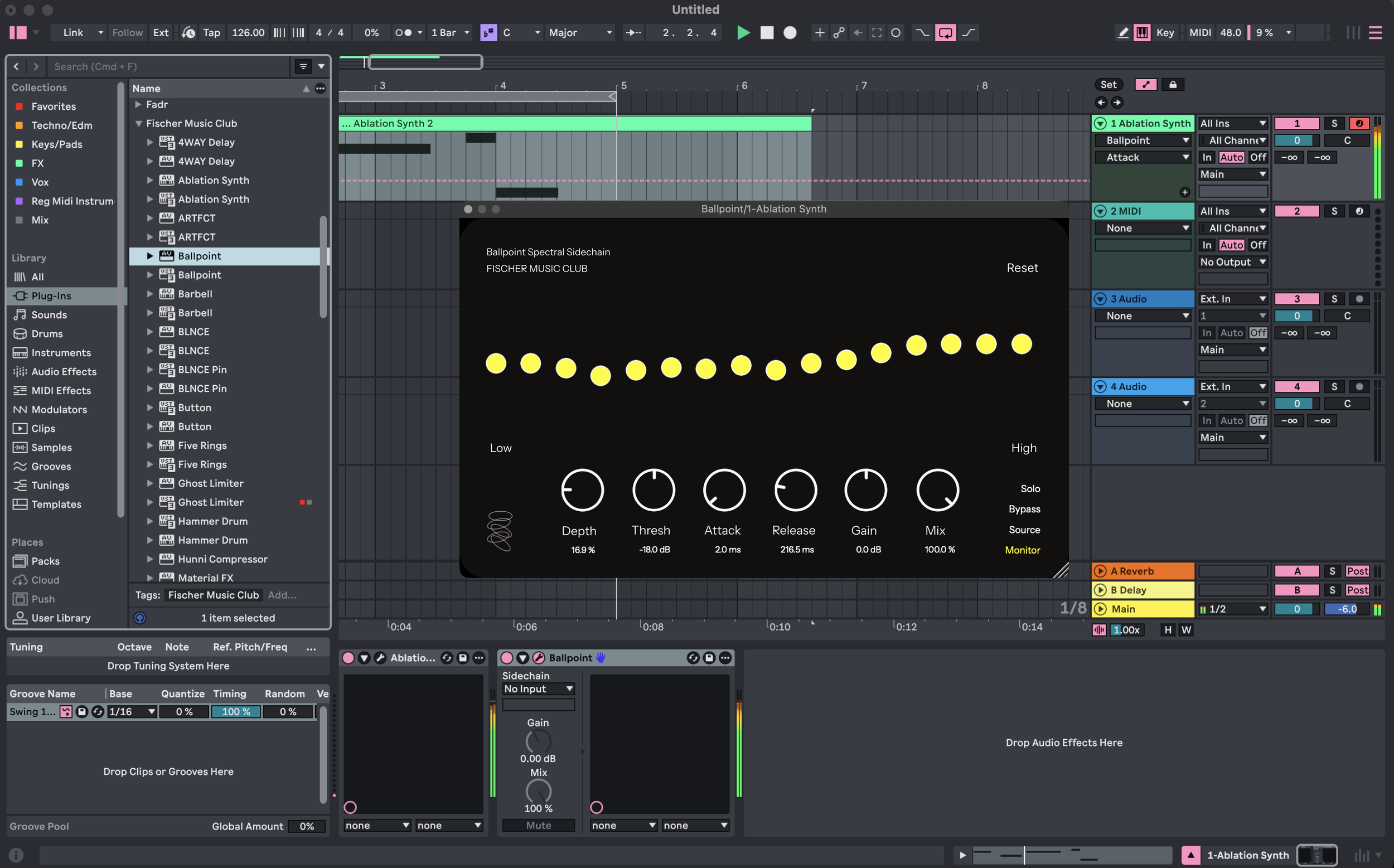Click the H optimize height button
This screenshot has width=1394, height=868.
pos(1167,631)
